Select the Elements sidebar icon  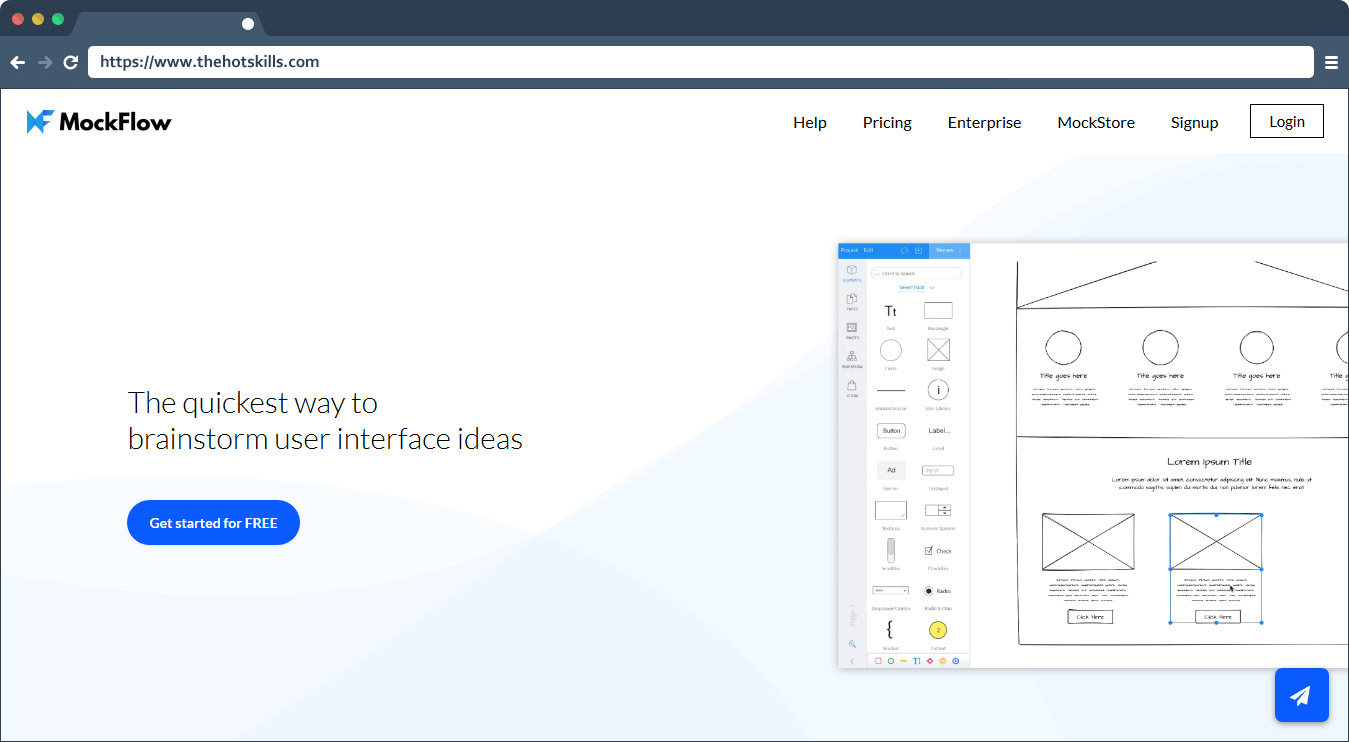click(852, 273)
